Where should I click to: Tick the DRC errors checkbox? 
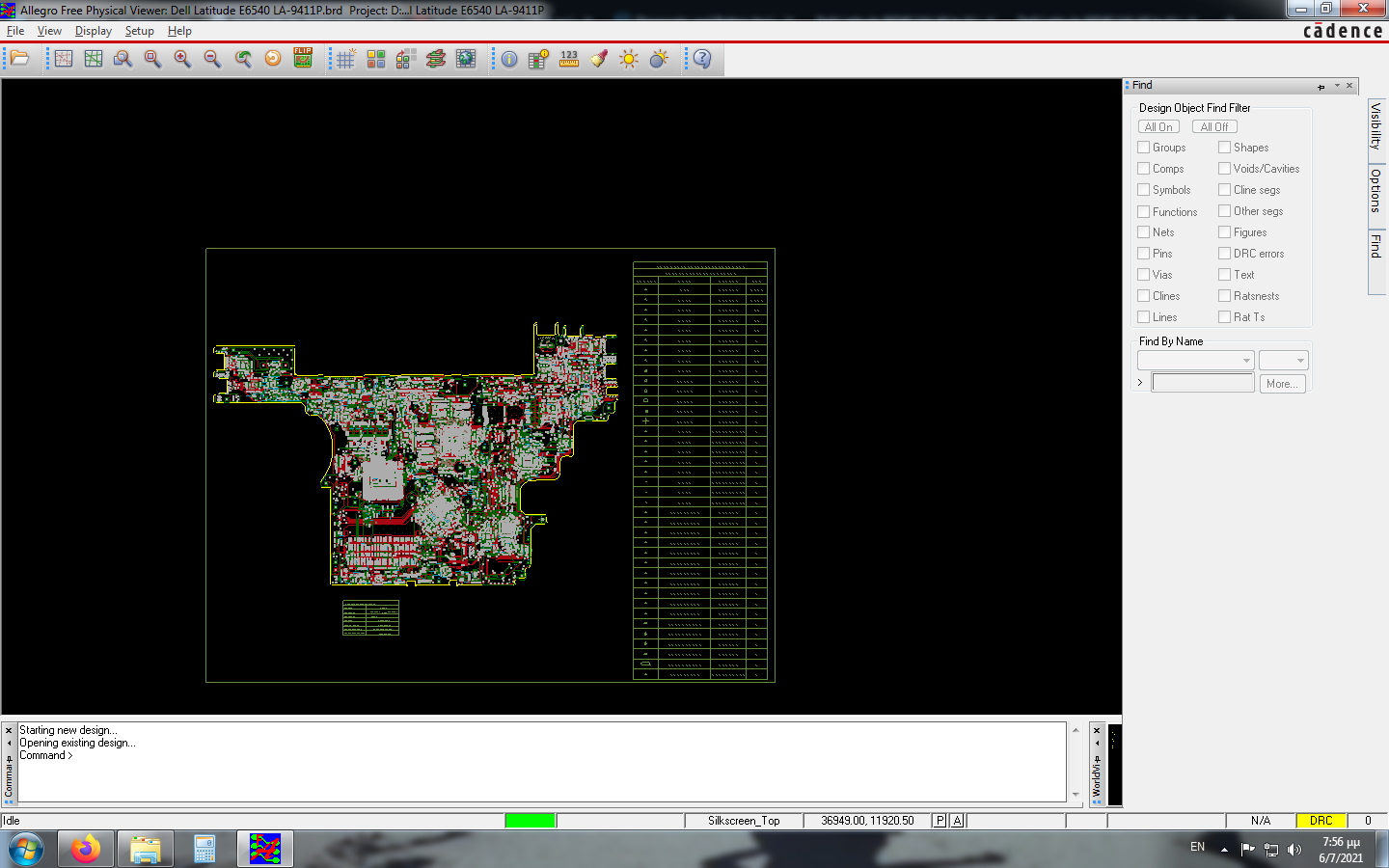tap(1225, 254)
